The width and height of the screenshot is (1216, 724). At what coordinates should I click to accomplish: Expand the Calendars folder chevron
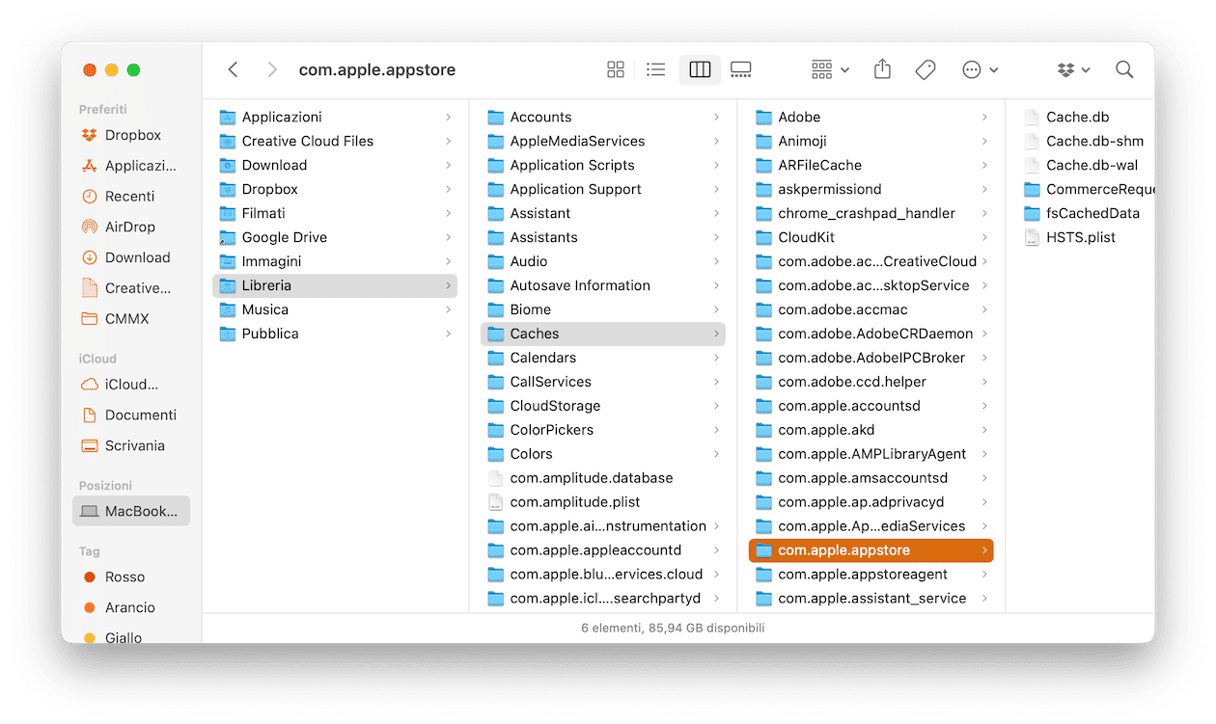point(716,358)
